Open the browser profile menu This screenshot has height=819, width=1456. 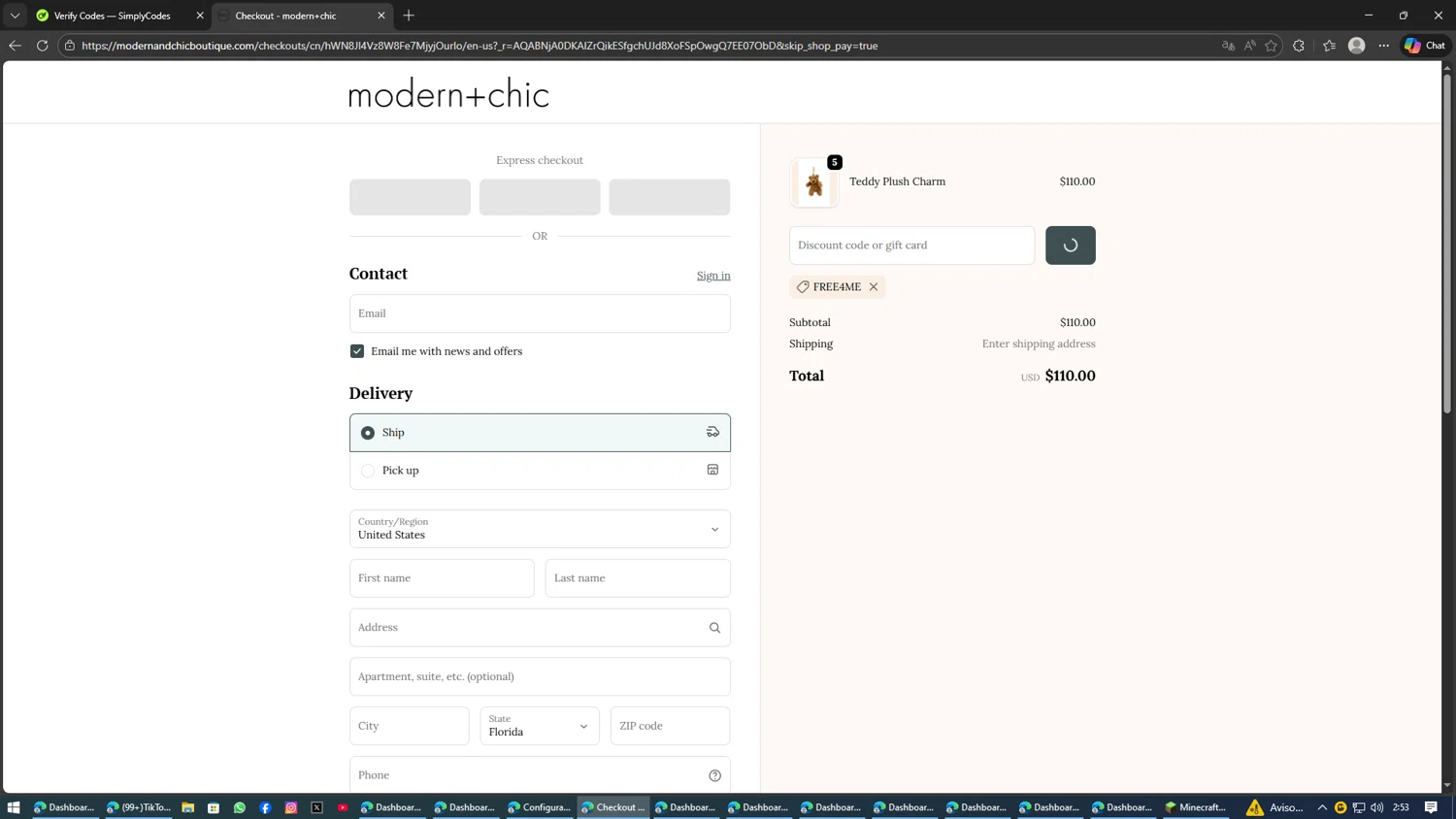pyautogui.click(x=1357, y=46)
